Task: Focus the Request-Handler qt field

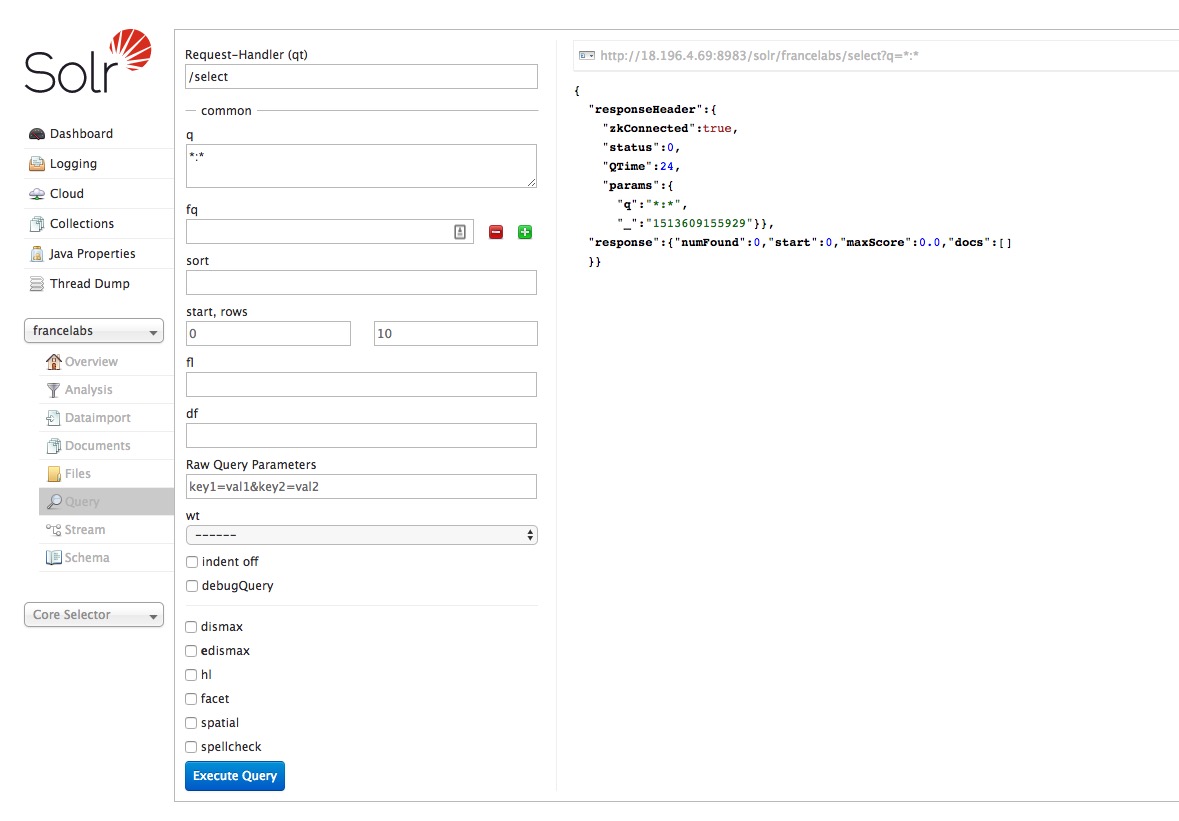Action: coord(362,77)
